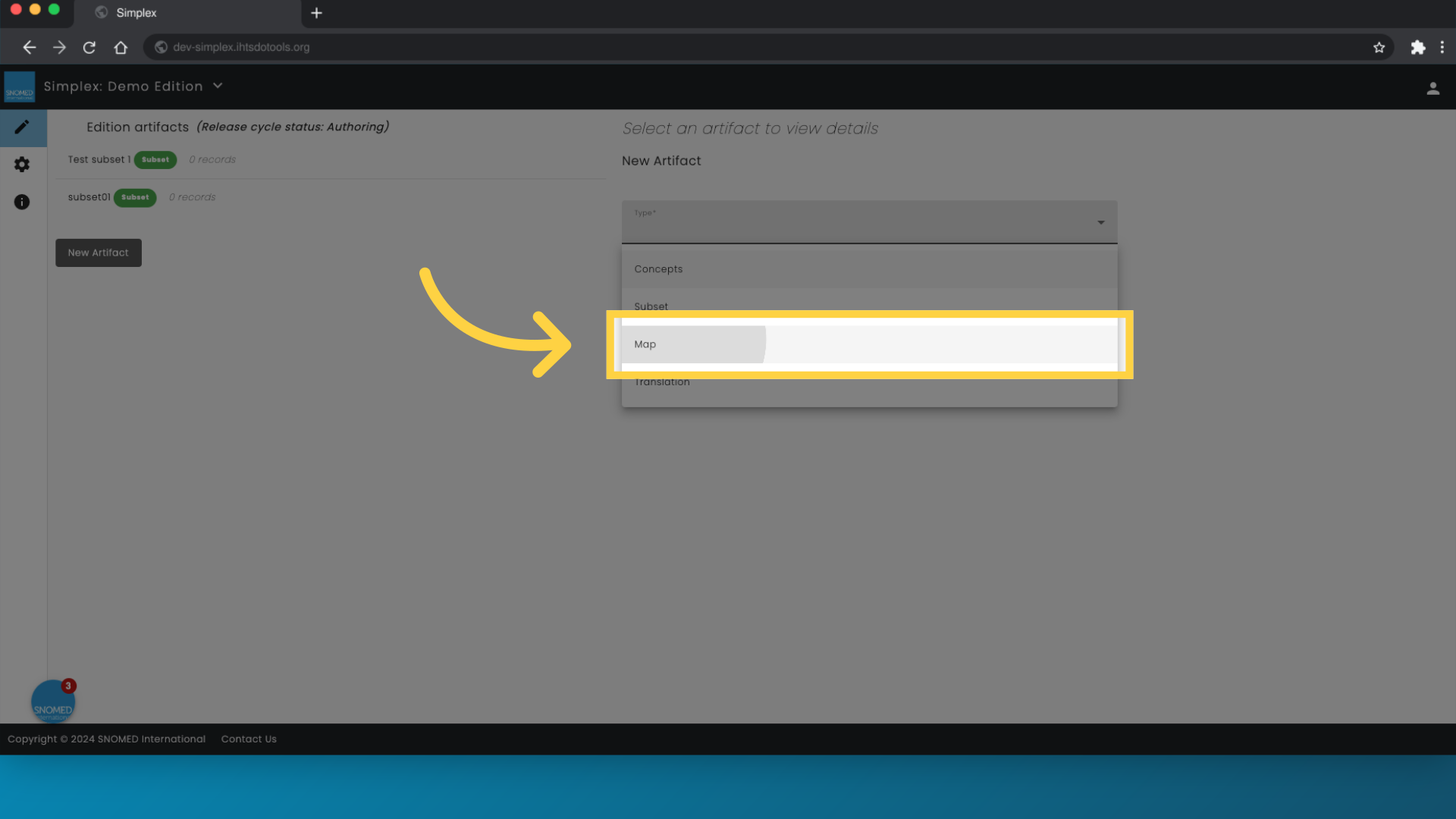Open the SNOMED chat bubble widget
Viewport: 1456px width, 819px height.
tap(52, 701)
